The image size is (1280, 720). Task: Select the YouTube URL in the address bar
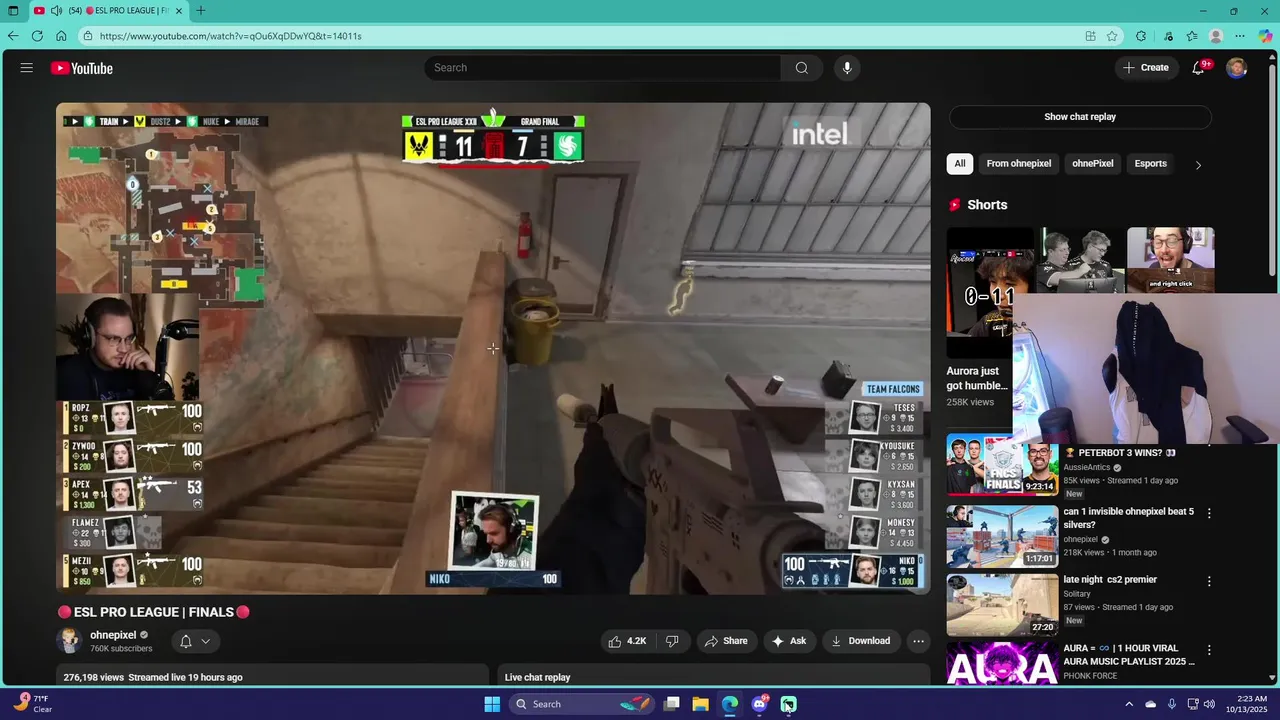click(x=231, y=36)
